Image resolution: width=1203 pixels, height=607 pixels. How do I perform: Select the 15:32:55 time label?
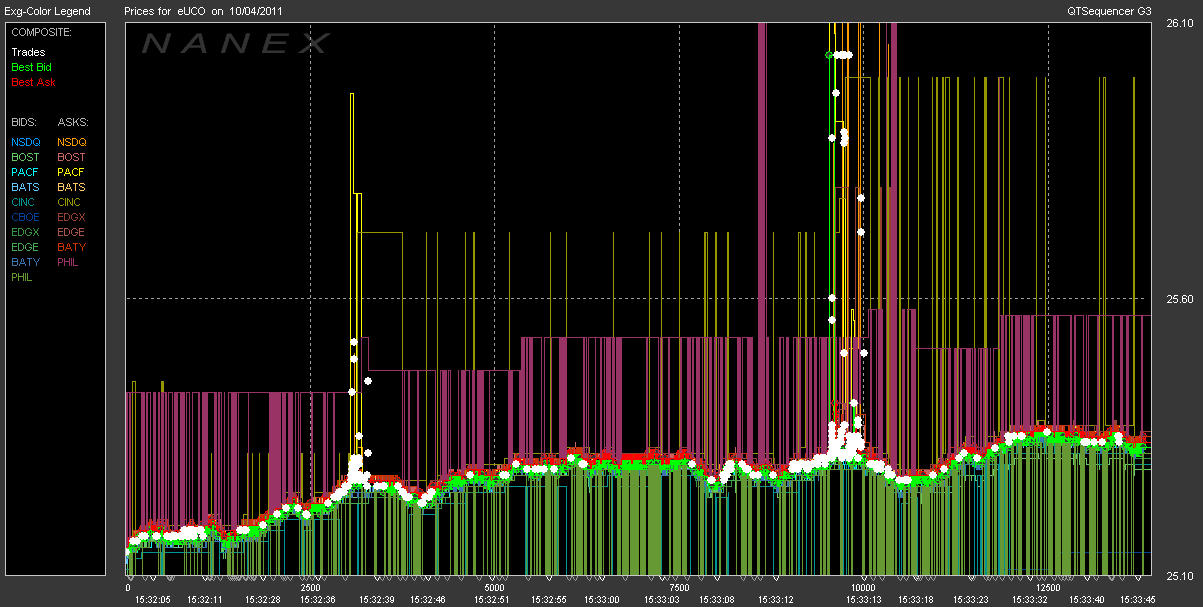[548, 599]
